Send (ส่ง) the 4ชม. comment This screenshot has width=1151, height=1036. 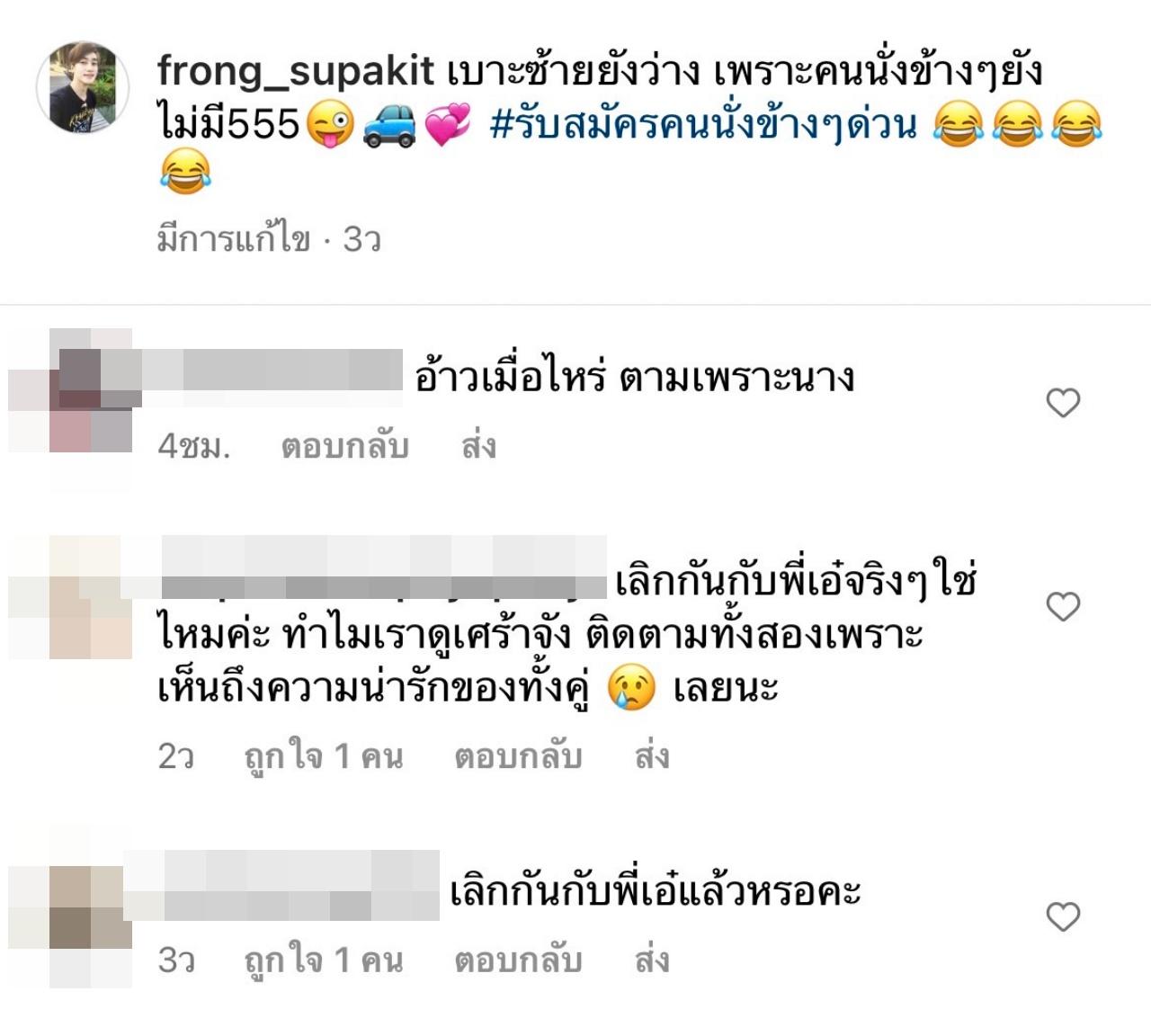point(478,446)
